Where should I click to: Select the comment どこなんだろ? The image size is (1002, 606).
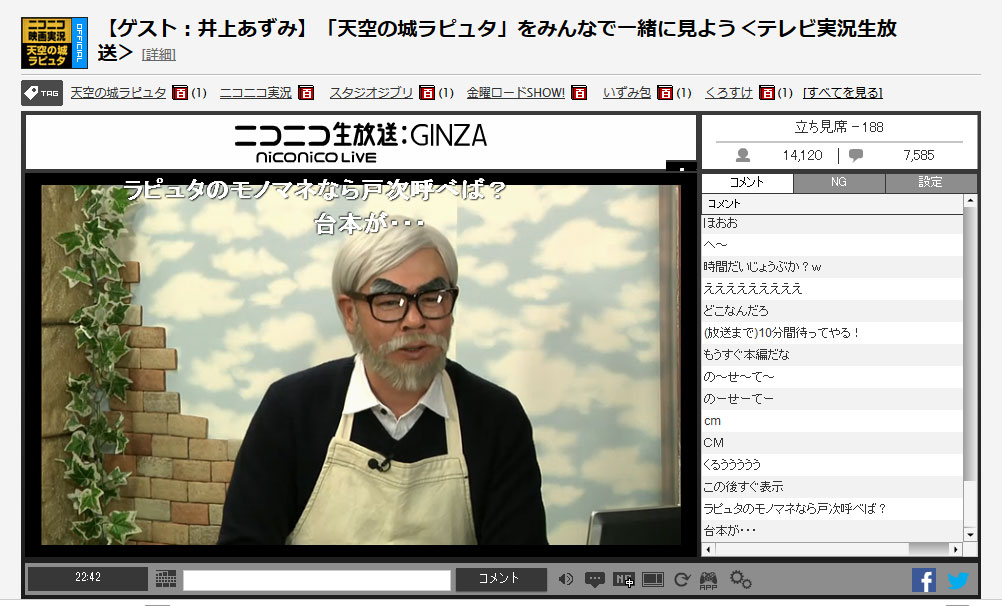[832, 311]
